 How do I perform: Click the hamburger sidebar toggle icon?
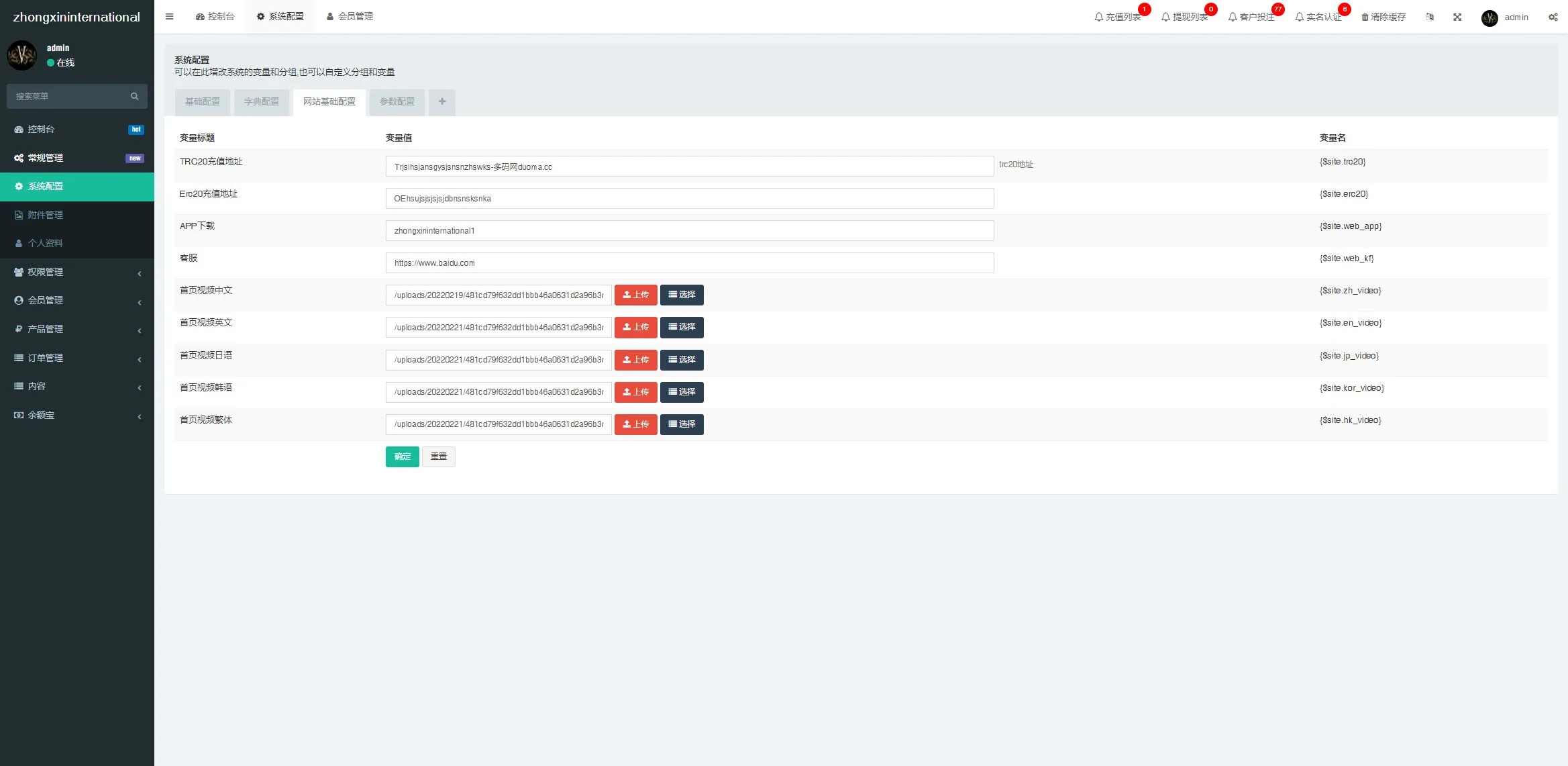pos(169,17)
